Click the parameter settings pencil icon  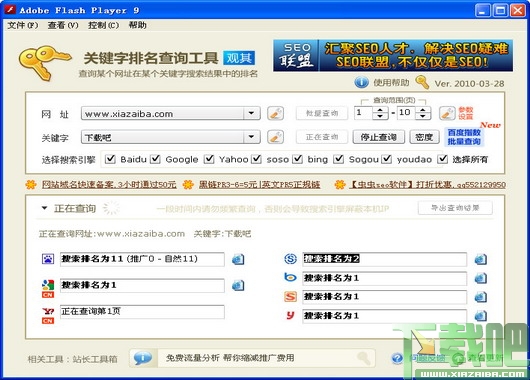tap(448, 113)
